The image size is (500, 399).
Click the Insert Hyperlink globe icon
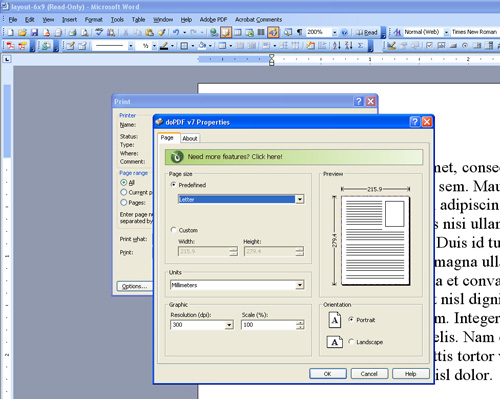[x=214, y=32]
